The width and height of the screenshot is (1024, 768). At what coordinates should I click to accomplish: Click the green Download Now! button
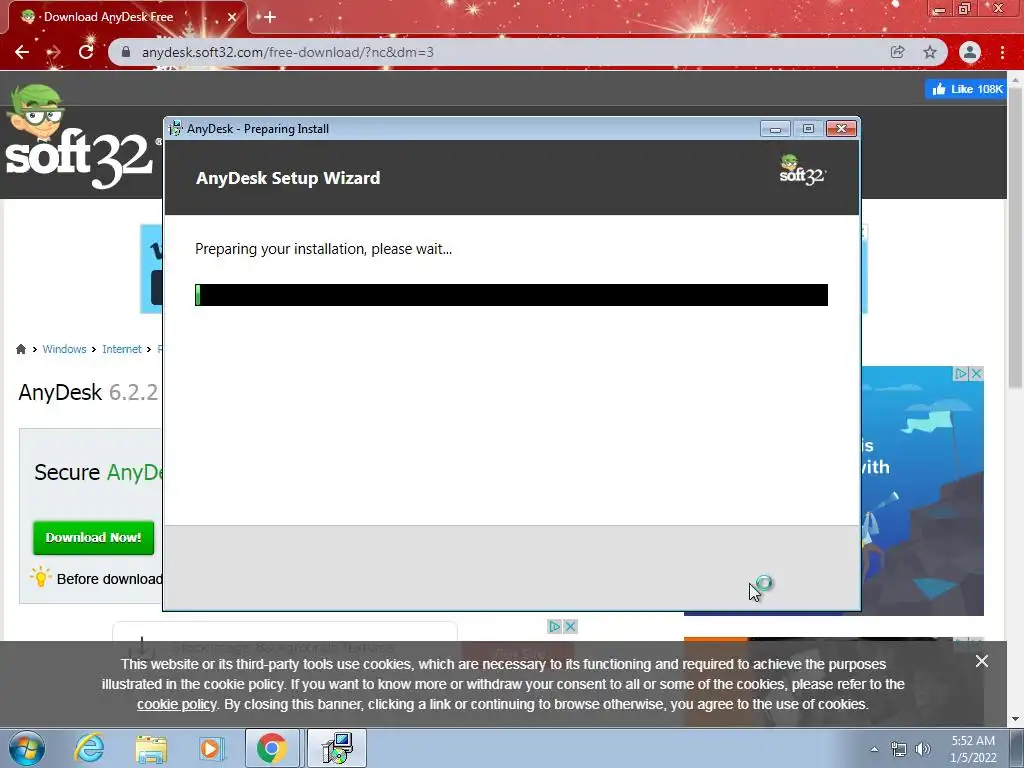tap(93, 537)
